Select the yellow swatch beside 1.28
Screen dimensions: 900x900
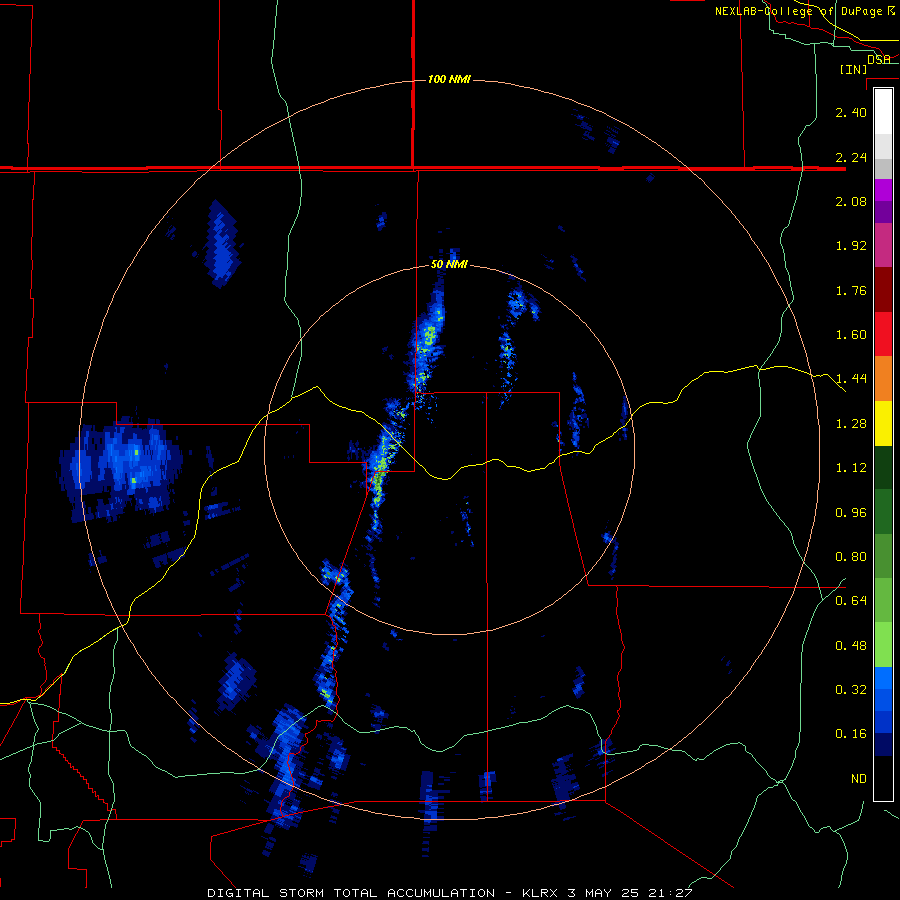pyautogui.click(x=883, y=423)
